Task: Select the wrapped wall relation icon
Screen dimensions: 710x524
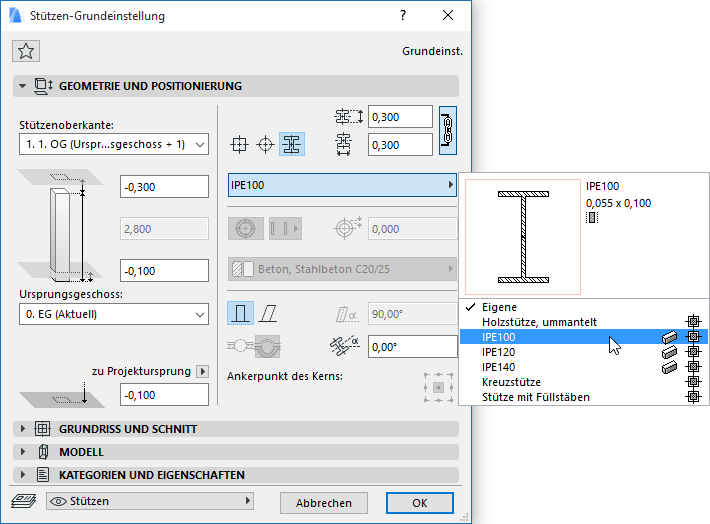Action: pos(267,347)
